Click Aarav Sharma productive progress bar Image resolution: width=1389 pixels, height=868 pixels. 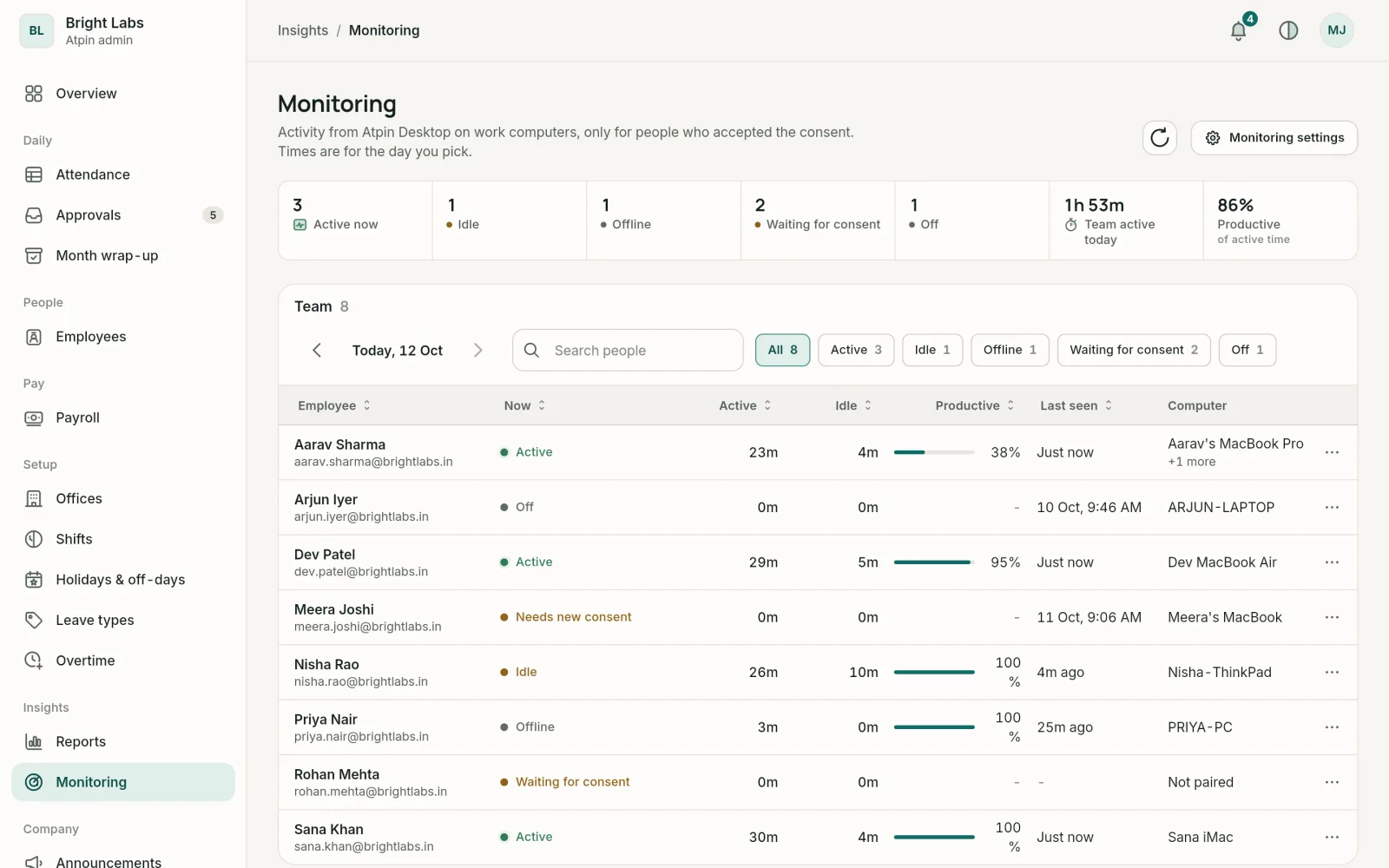click(x=934, y=452)
